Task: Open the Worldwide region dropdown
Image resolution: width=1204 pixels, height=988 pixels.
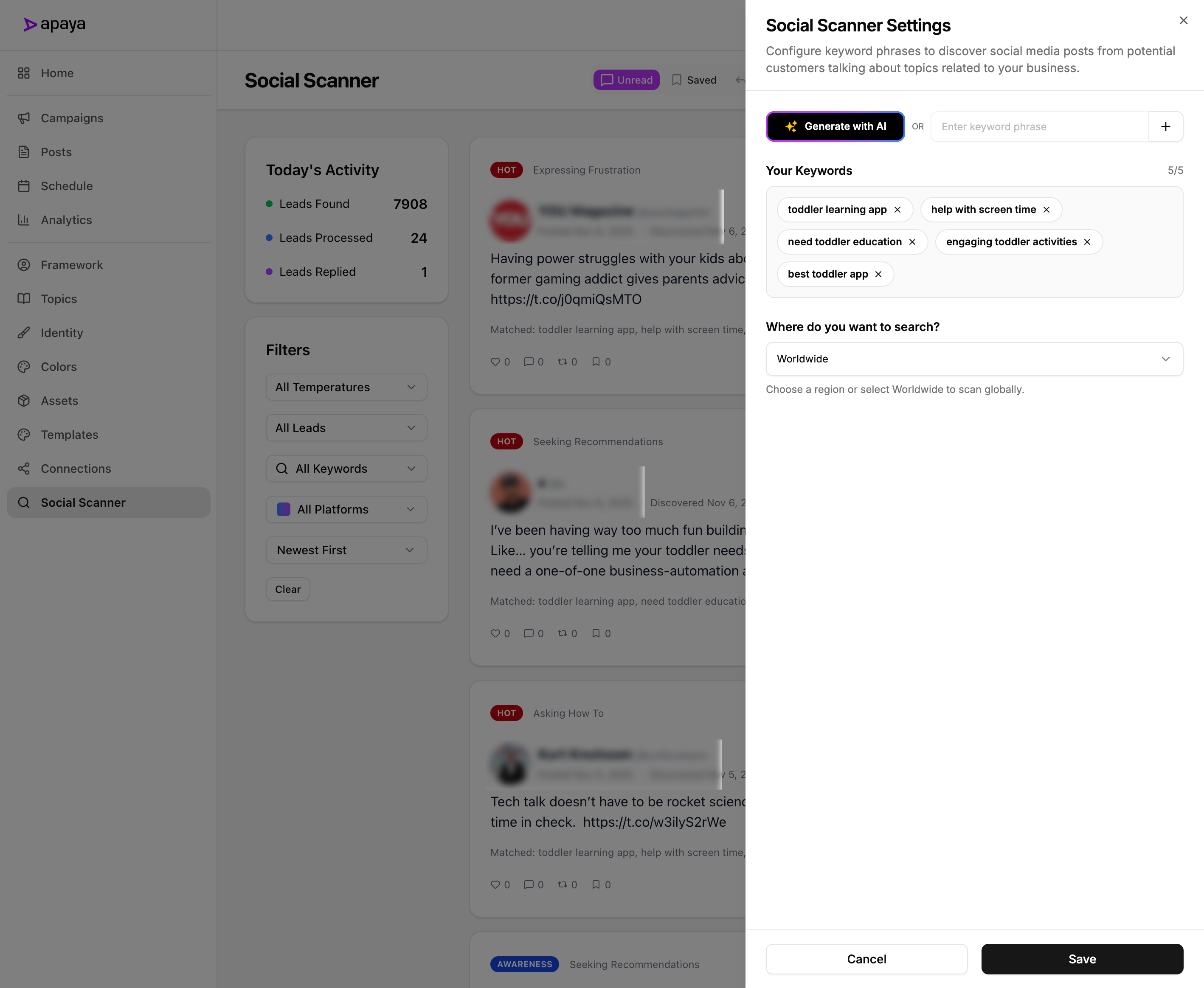Action: (974, 359)
